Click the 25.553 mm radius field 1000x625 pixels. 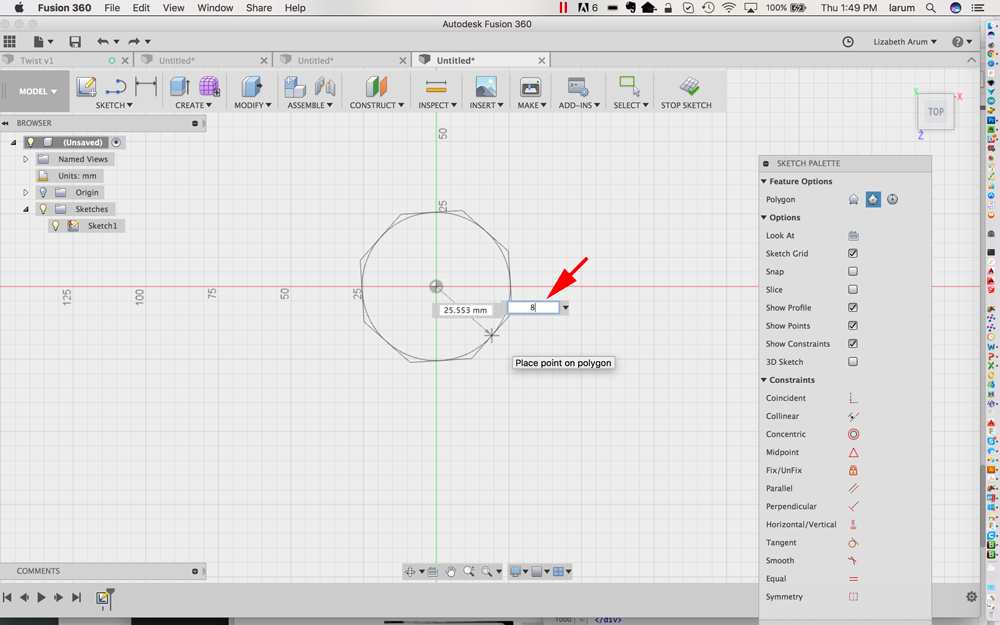[465, 310]
